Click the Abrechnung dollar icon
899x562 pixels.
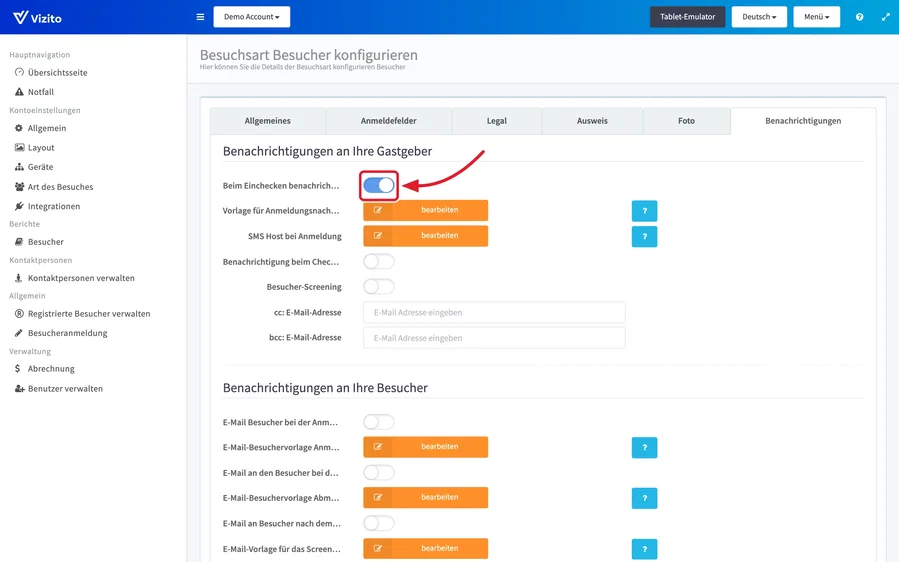point(18,368)
